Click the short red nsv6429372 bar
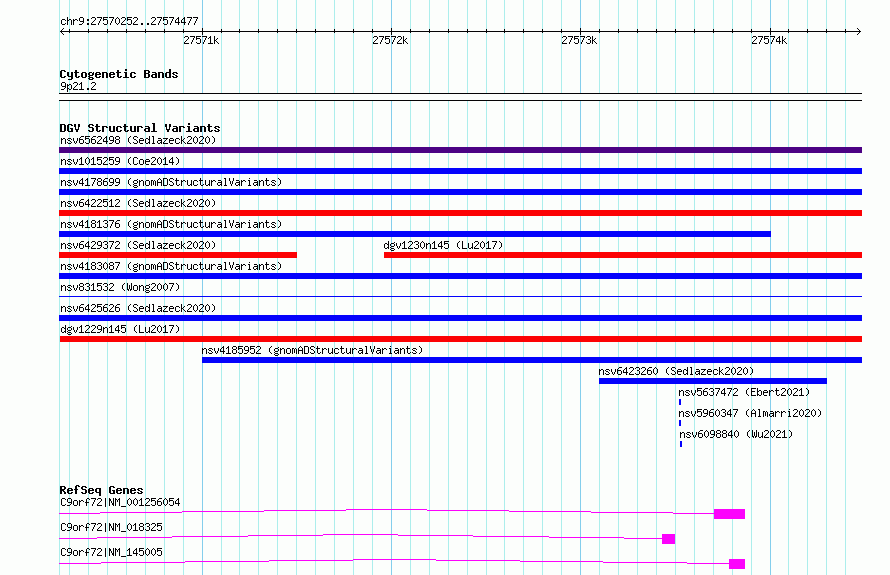Viewport: 890px width, 575px height. coord(178,255)
